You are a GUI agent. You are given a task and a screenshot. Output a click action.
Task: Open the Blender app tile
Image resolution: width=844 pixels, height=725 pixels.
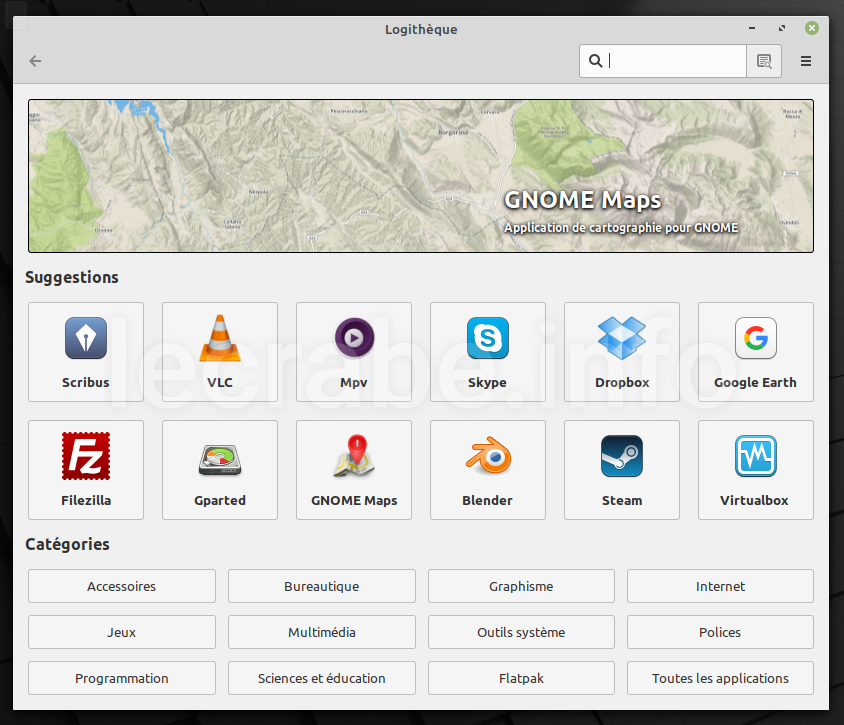pyautogui.click(x=488, y=470)
